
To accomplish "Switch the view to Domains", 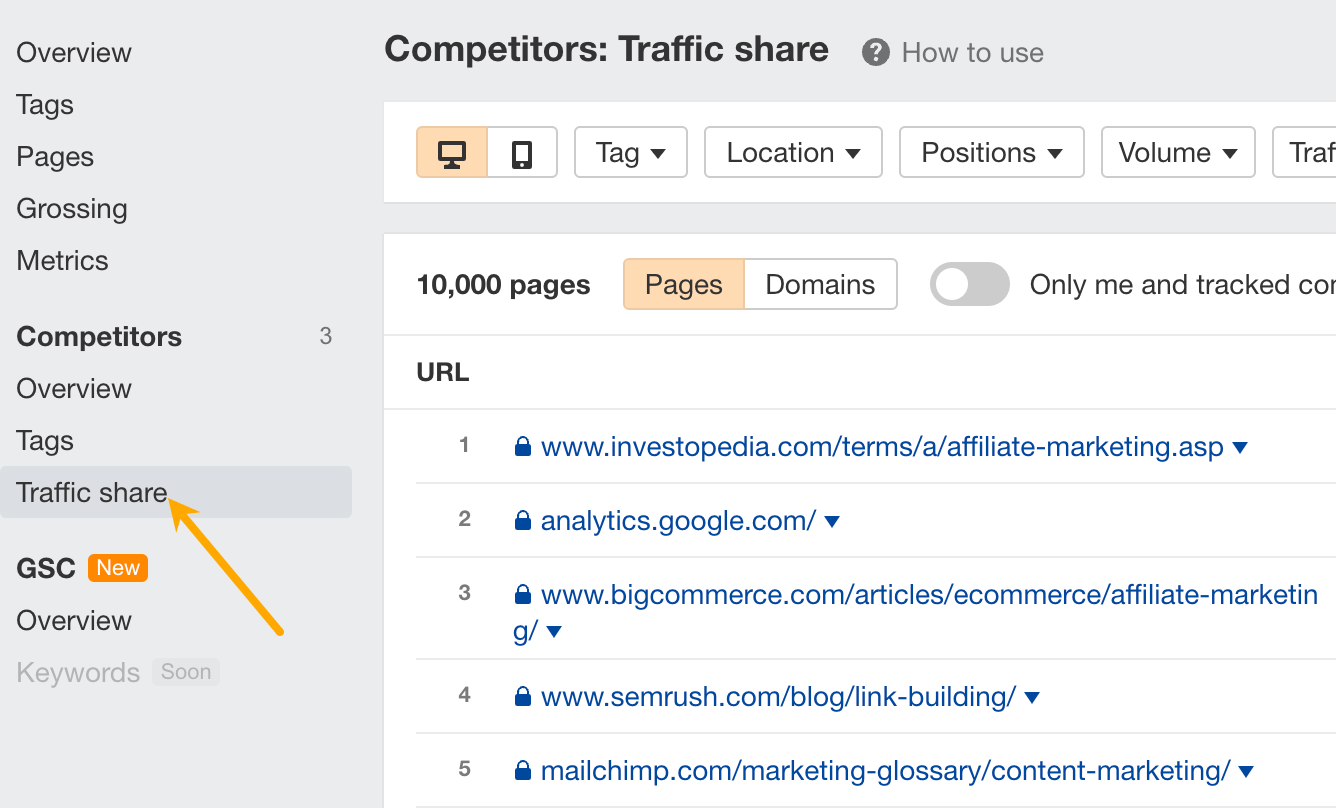I will pyautogui.click(x=819, y=284).
